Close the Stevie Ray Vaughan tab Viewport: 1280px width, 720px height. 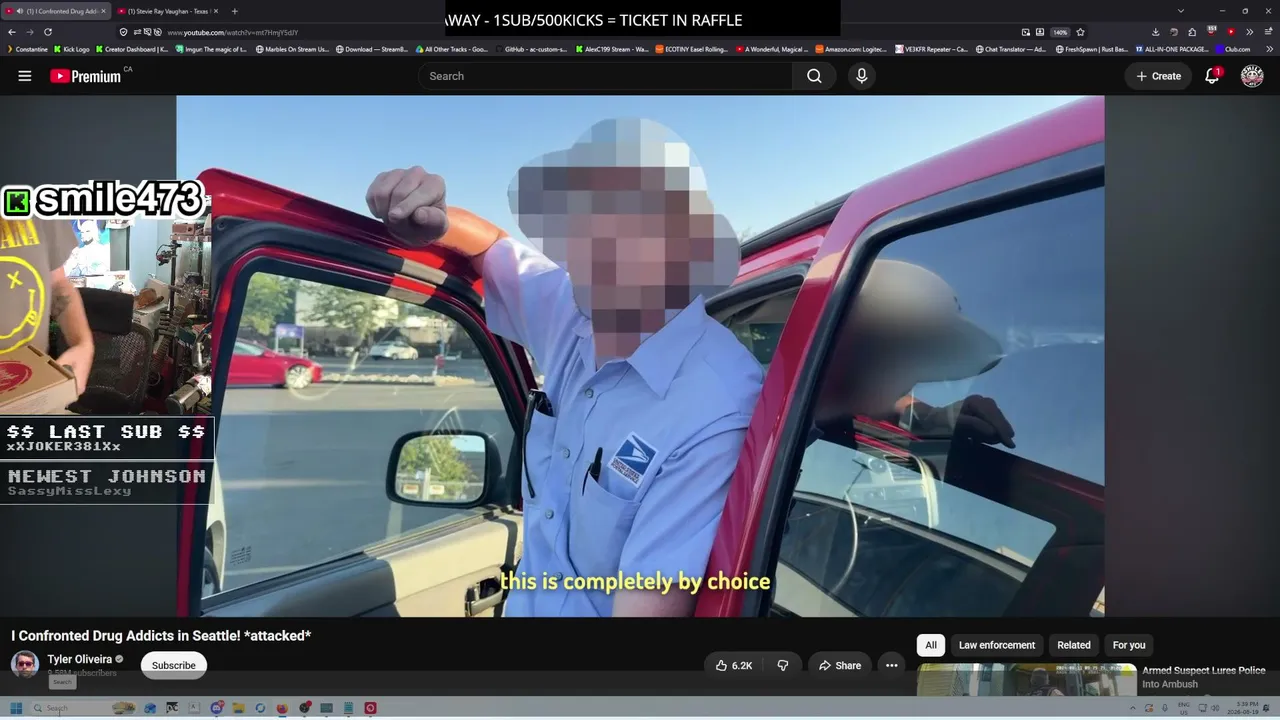click(x=215, y=11)
